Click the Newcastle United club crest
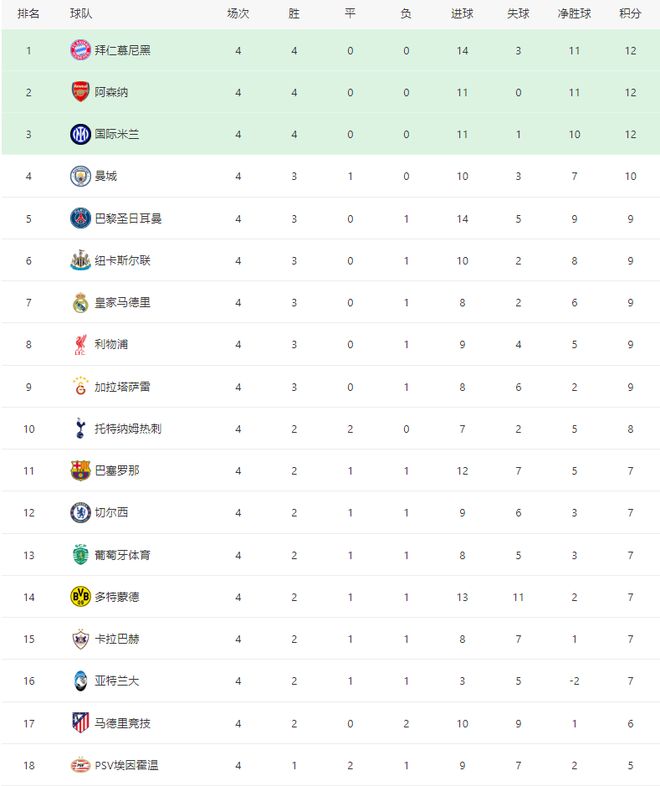The width and height of the screenshot is (660, 786). point(80,260)
